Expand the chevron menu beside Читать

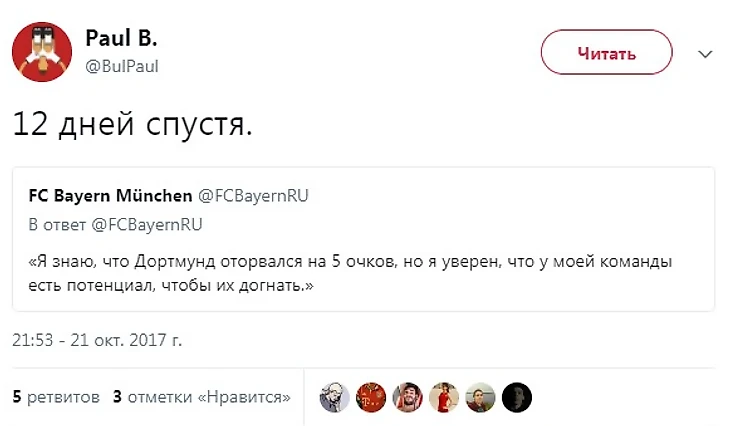705,53
